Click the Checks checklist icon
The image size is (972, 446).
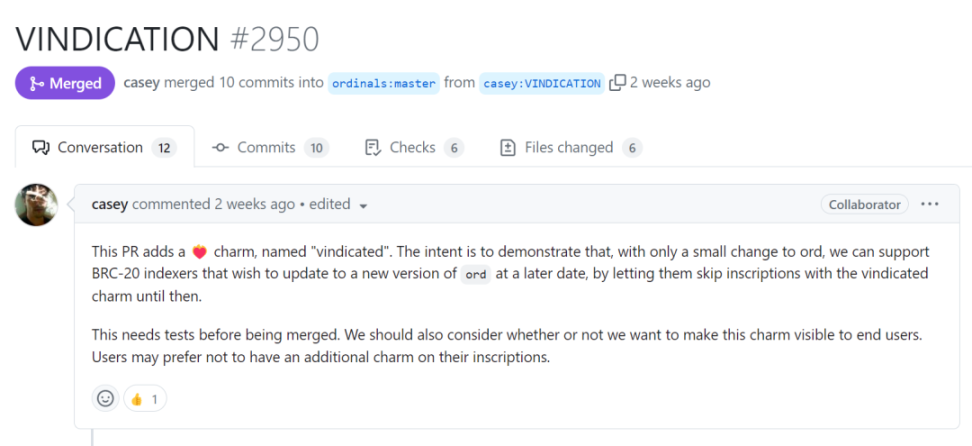[x=373, y=148]
